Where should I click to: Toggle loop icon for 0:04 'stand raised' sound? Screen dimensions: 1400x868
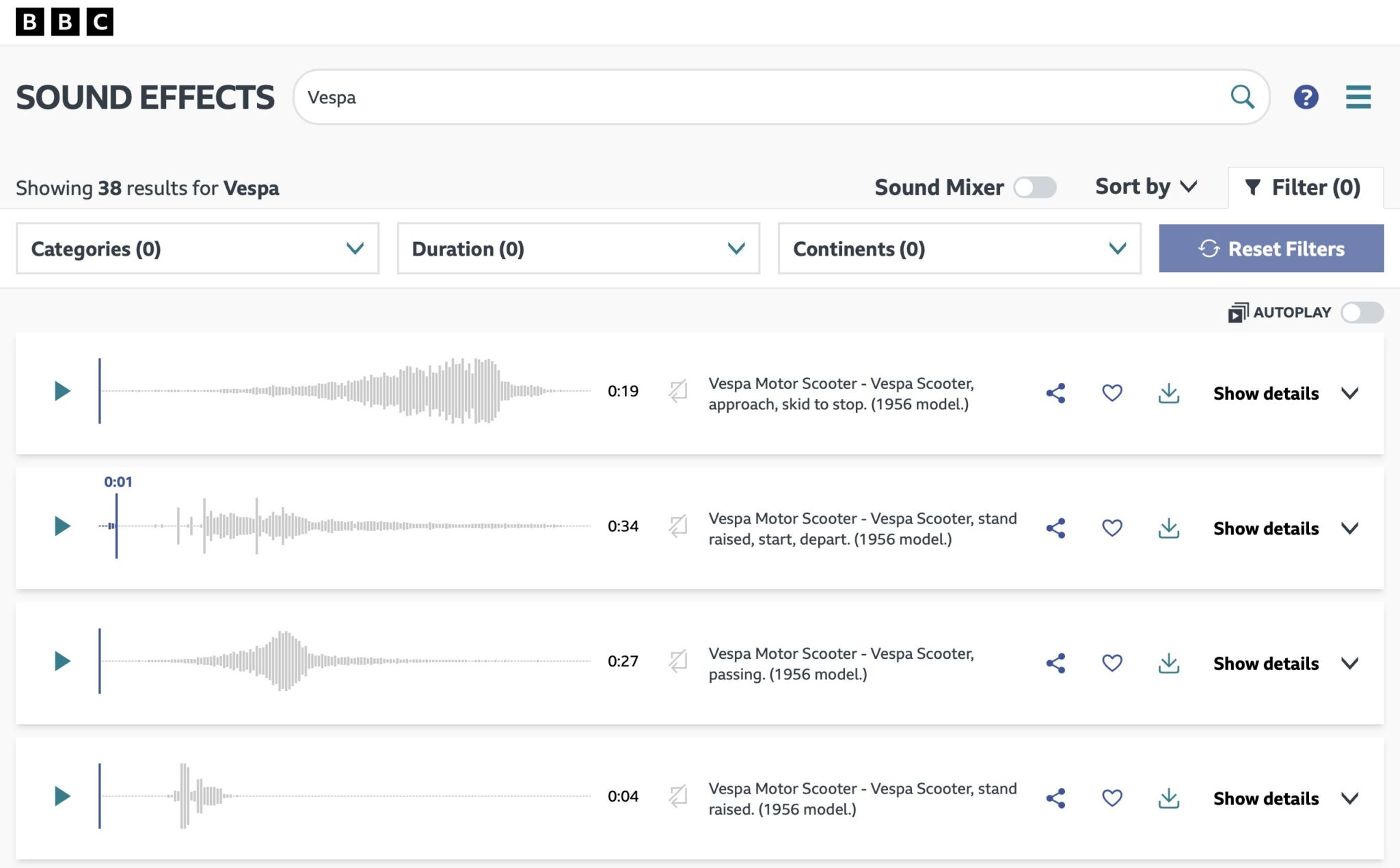coord(677,796)
